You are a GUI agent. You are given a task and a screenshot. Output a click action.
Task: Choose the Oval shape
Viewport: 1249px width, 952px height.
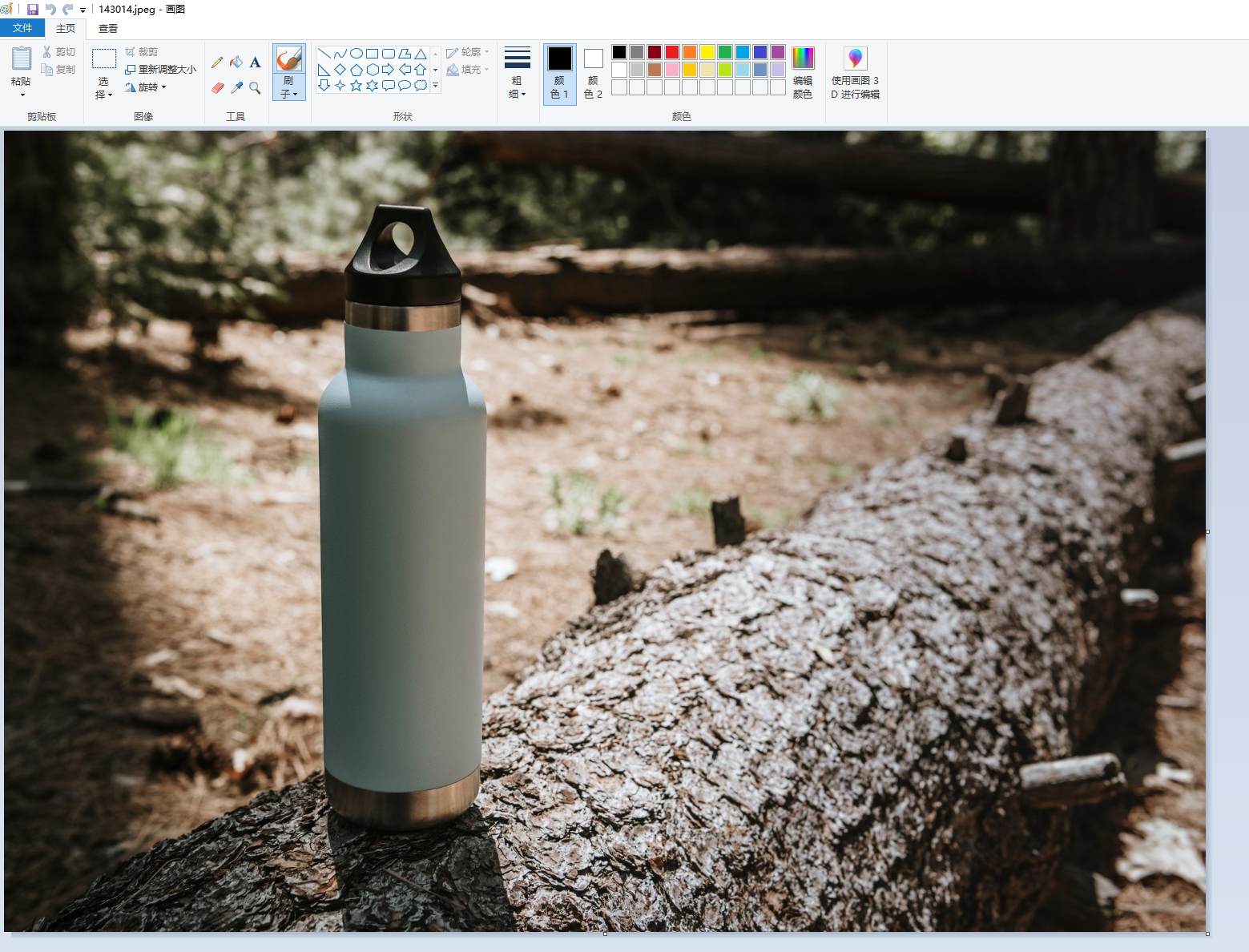357,54
